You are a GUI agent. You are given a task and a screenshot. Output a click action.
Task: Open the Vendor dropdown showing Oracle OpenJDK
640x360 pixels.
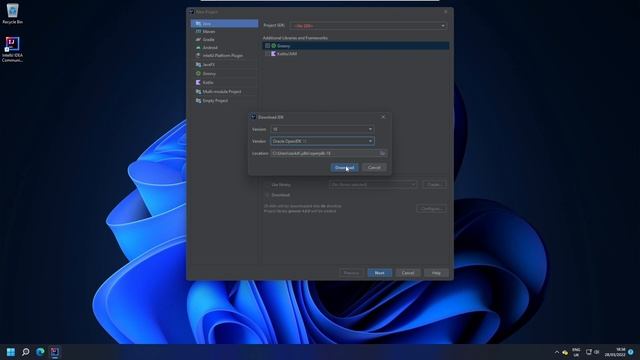click(322, 141)
